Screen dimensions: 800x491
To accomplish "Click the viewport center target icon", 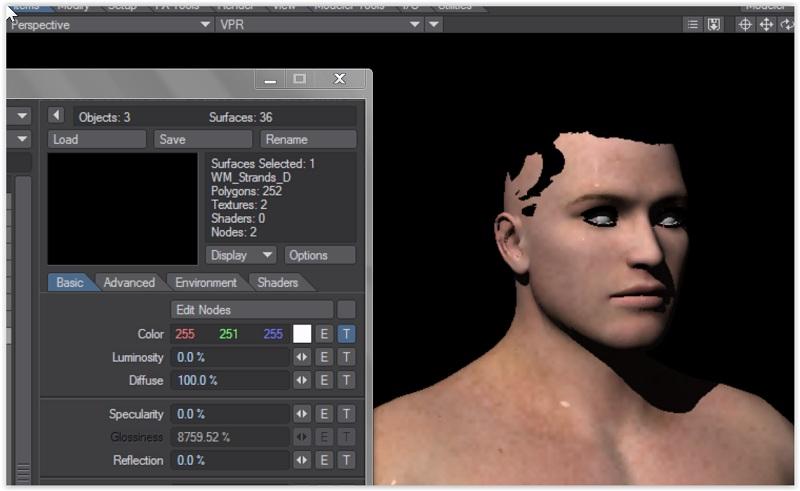I will (745, 24).
